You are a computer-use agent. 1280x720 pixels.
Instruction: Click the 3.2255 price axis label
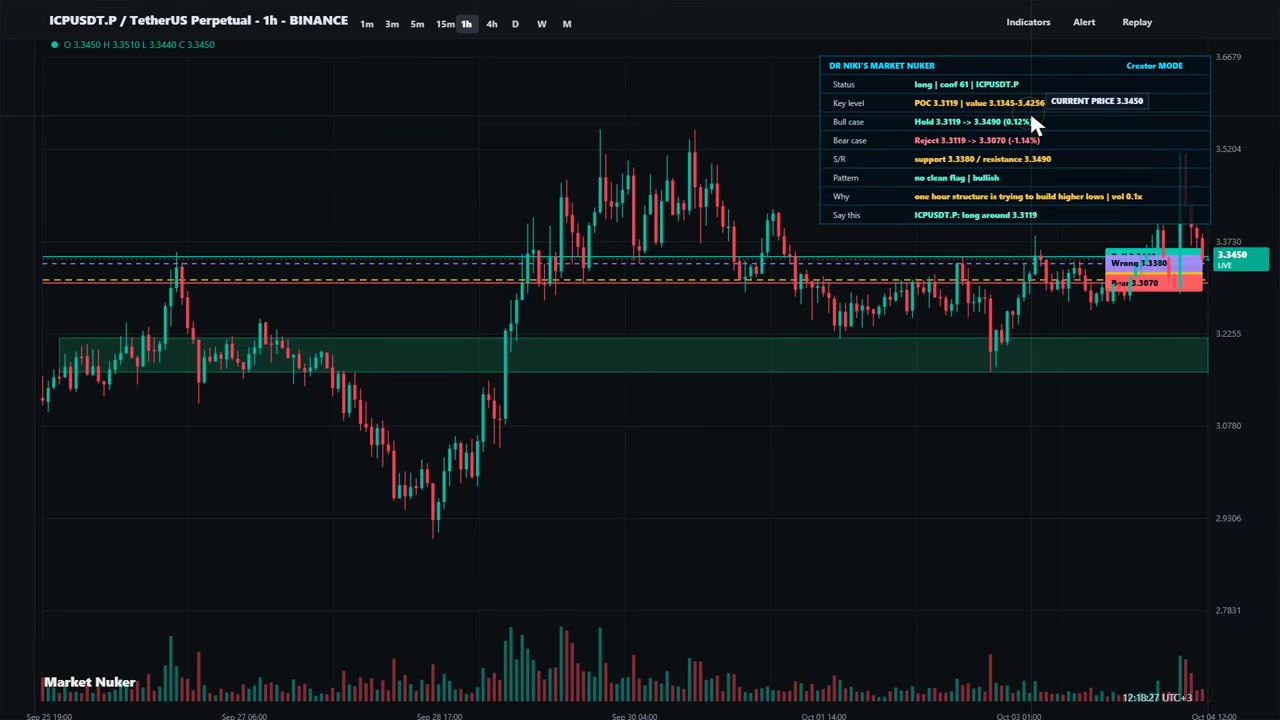(x=1228, y=334)
